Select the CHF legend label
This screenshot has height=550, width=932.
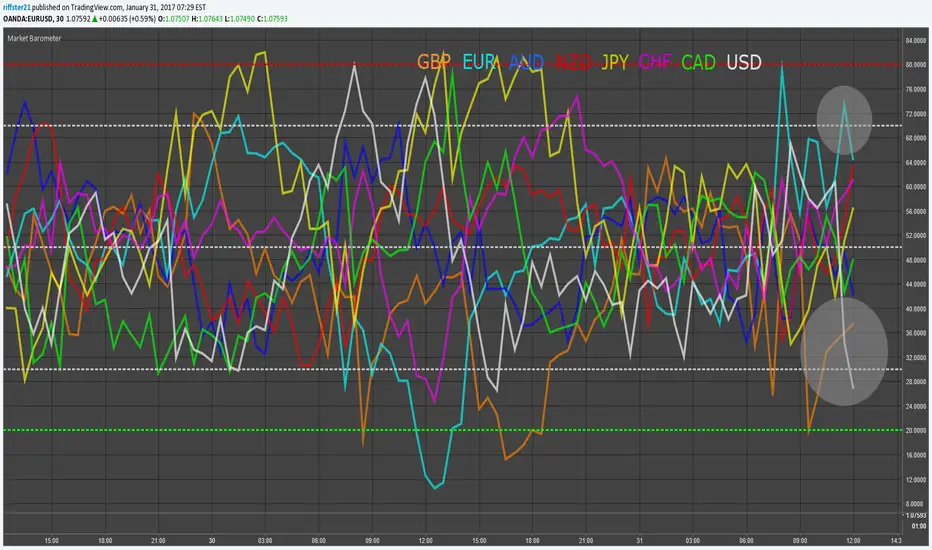[655, 62]
